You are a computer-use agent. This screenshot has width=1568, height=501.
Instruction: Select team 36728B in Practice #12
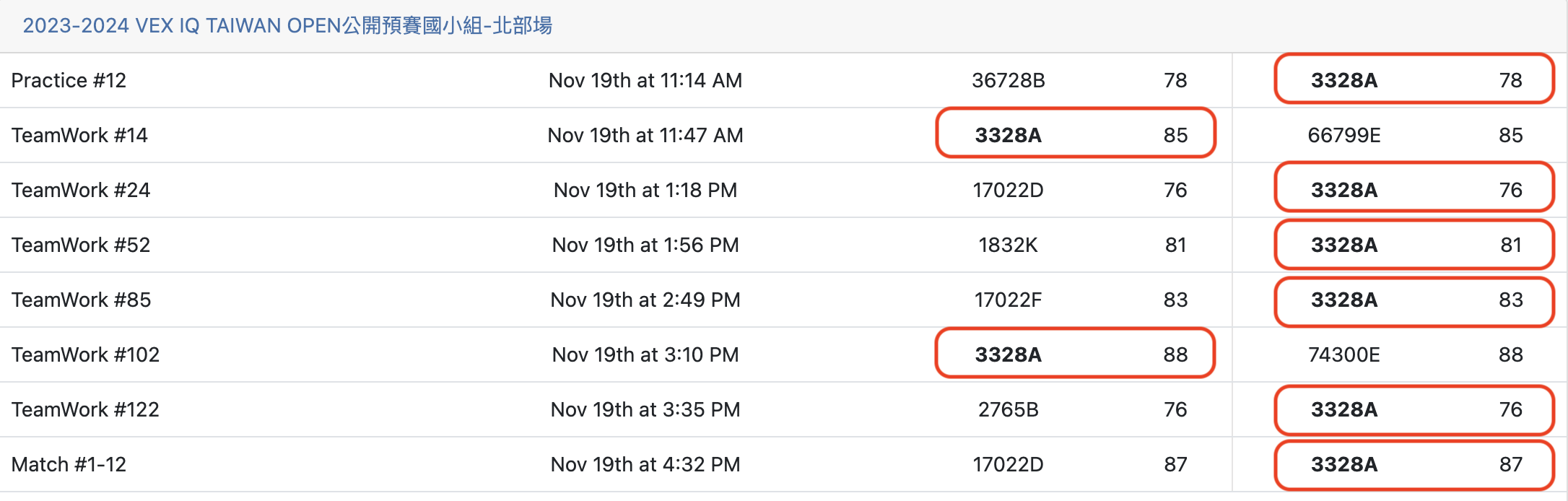(x=1008, y=80)
